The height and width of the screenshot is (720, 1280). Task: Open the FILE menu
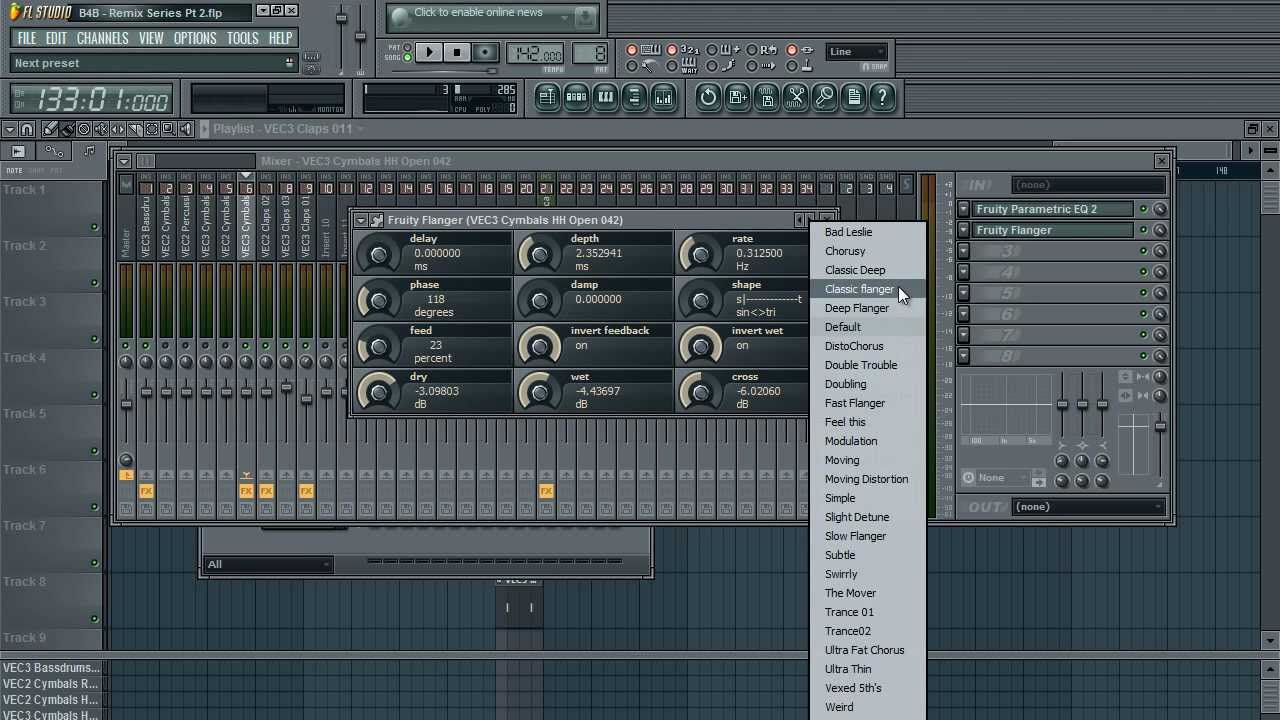[x=27, y=38]
